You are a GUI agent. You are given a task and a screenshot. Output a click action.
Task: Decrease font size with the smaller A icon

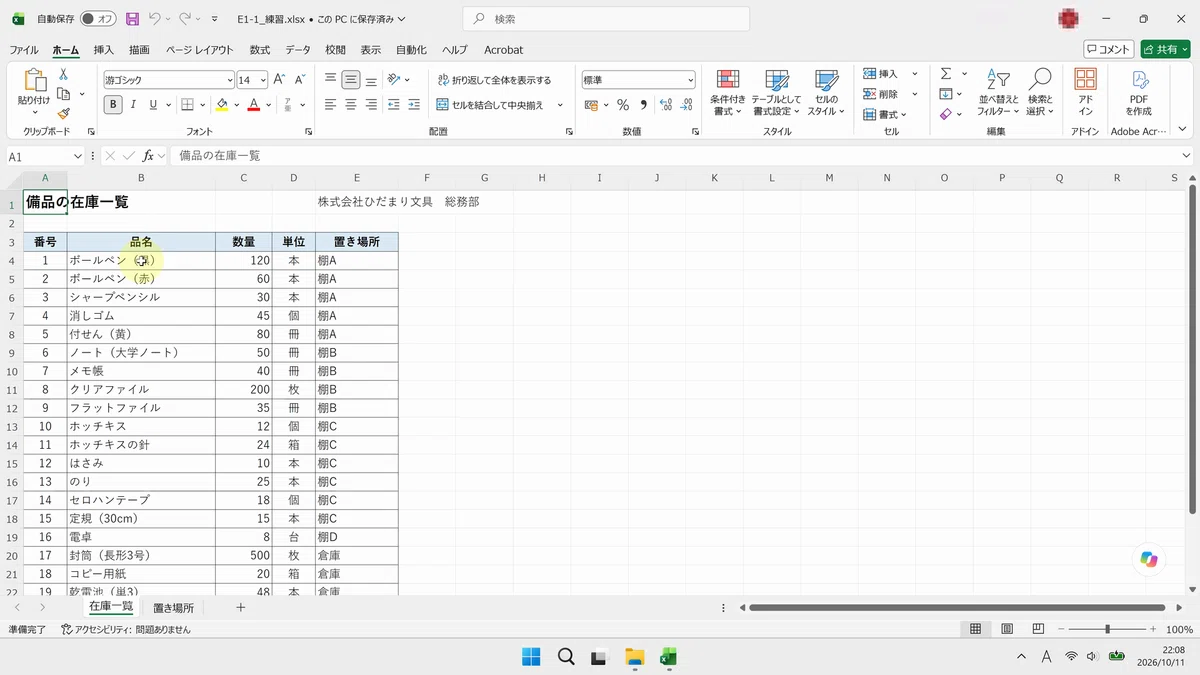(x=300, y=79)
